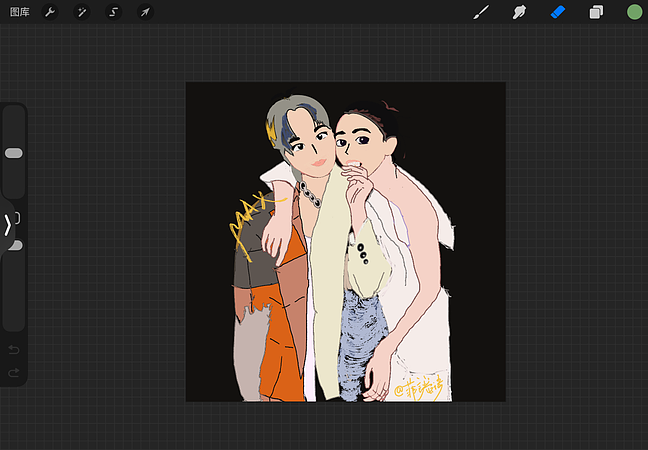Click the redo arrow in sidebar

[x=14, y=373]
